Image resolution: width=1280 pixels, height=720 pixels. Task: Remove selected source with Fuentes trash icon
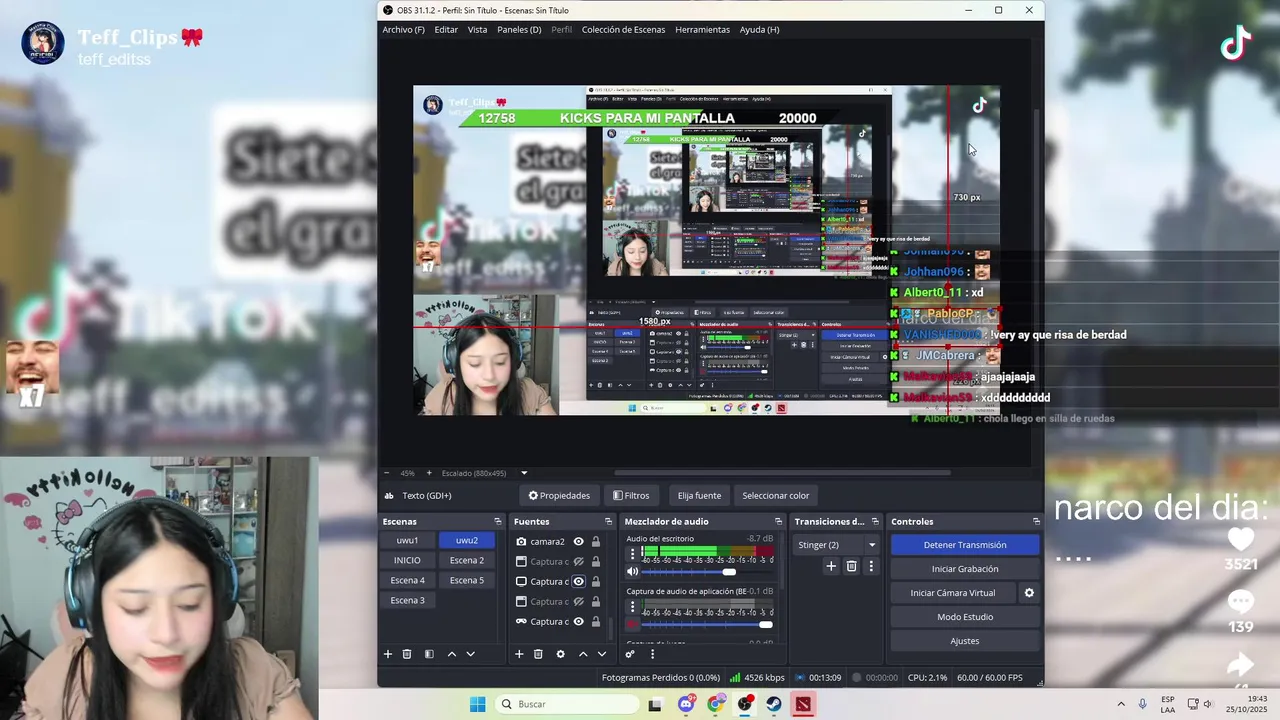[538, 654]
